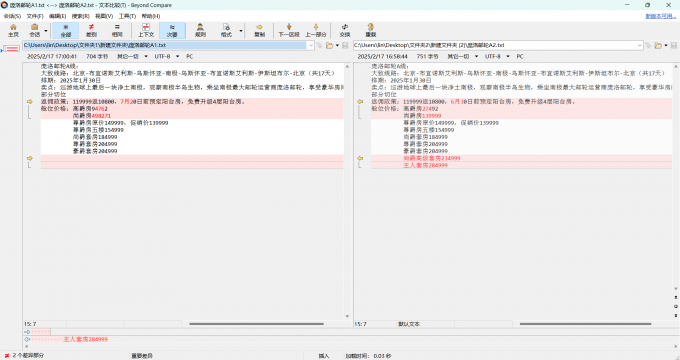Viewport: 680px width, 360px height.
Task: Click the right file path input field
Action: (x=494, y=45)
